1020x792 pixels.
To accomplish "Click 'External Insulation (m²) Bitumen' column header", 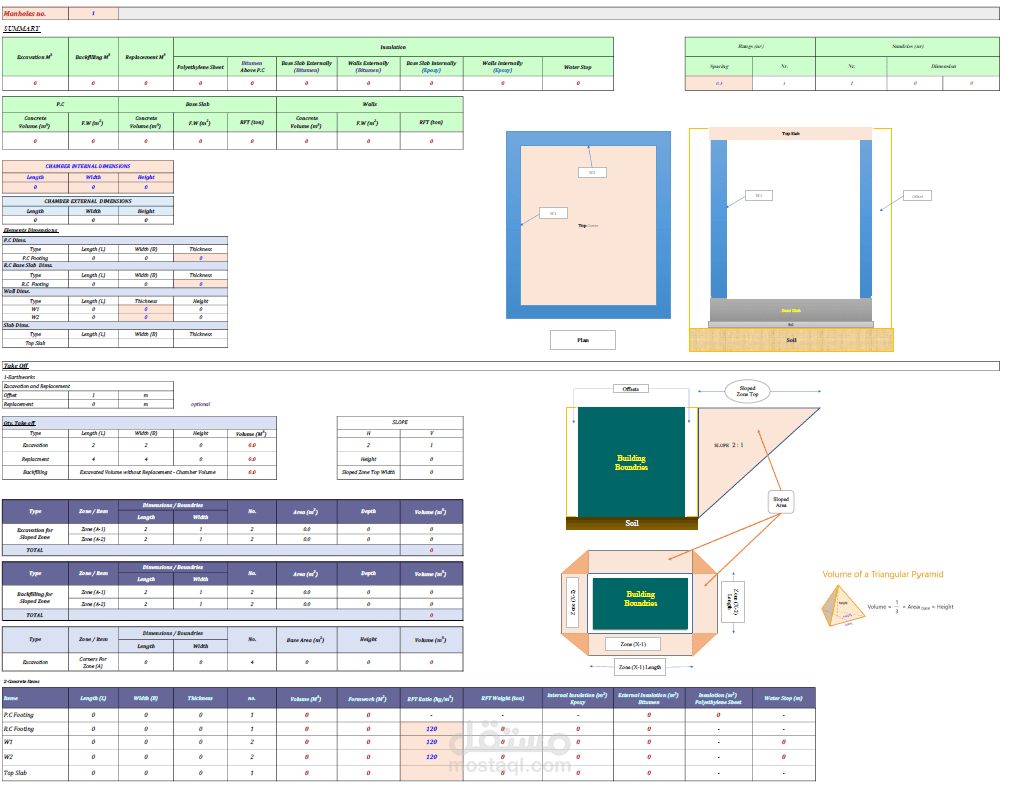I will tap(649, 698).
